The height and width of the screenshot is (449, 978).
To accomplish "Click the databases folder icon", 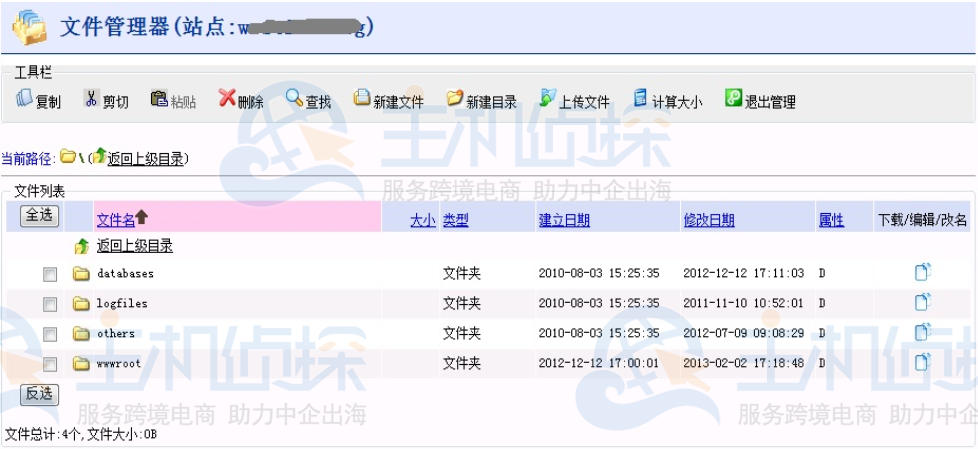I will click(x=81, y=273).
